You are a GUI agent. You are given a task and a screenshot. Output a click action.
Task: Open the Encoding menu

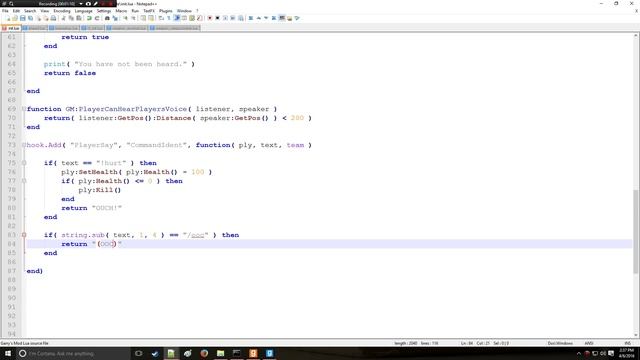pyautogui.click(x=62, y=11)
